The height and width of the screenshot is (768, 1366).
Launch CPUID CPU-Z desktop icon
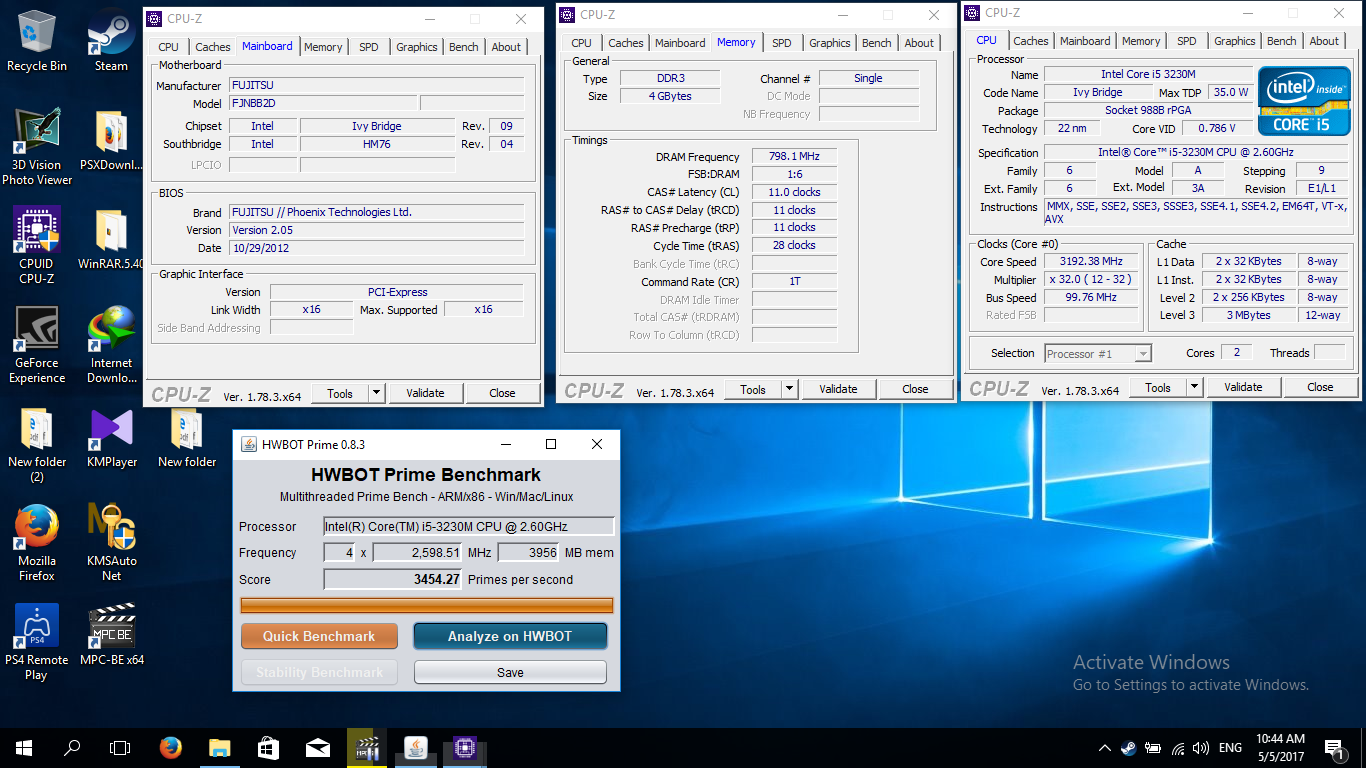pyautogui.click(x=37, y=246)
